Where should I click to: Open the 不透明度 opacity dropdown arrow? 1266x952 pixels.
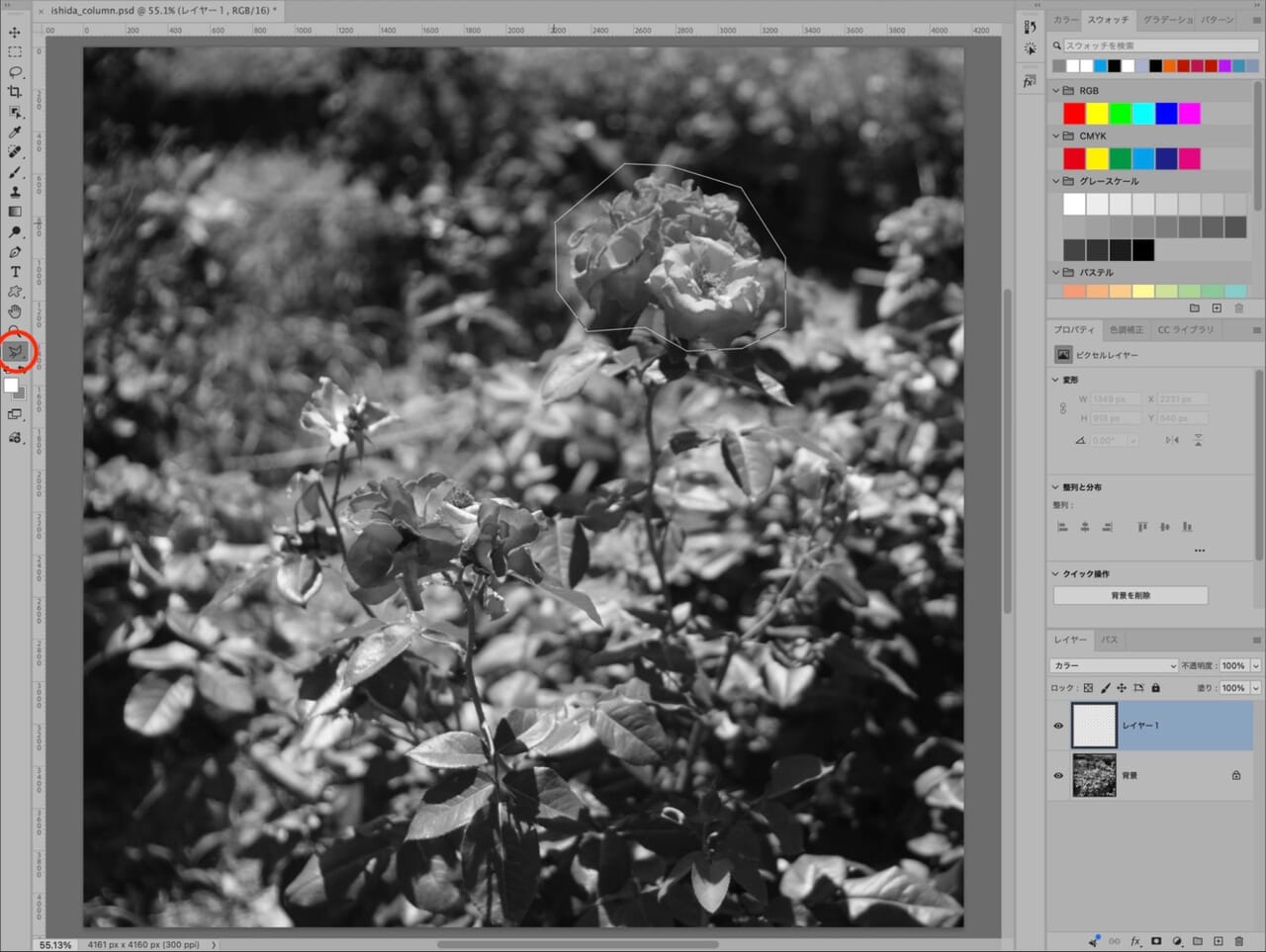(x=1256, y=665)
